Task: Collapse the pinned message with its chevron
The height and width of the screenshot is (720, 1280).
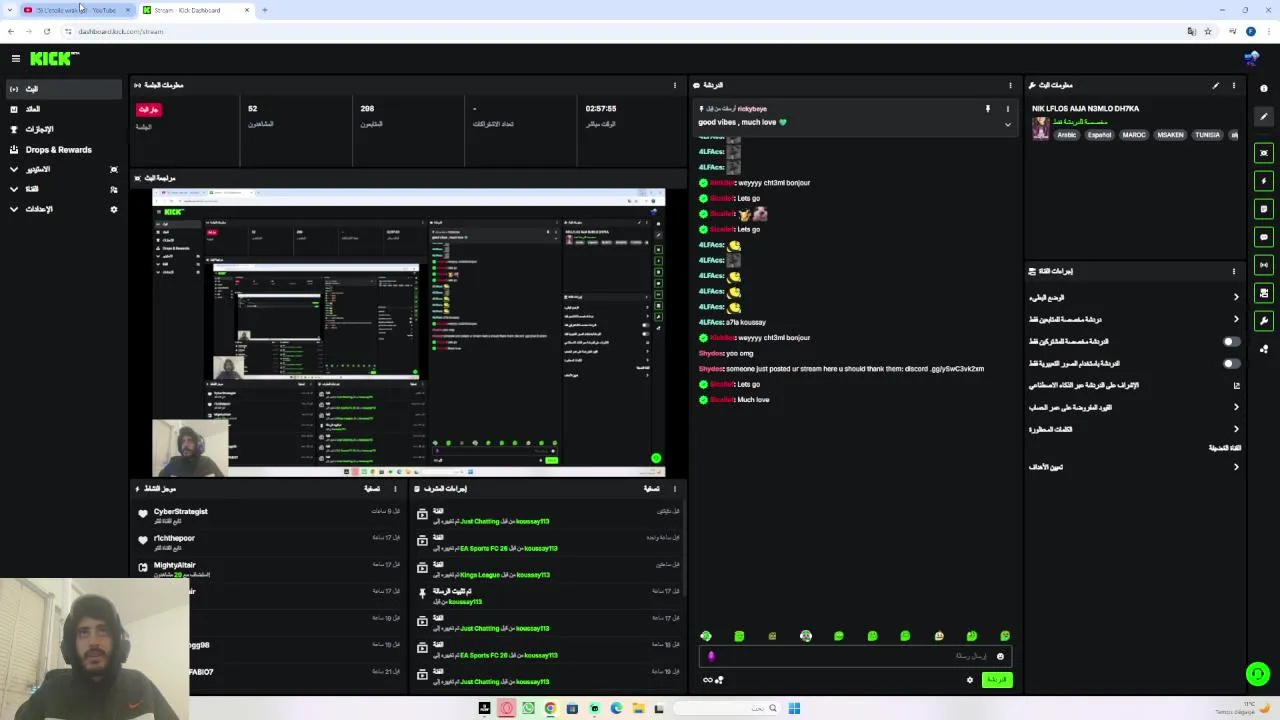Action: (1007, 125)
